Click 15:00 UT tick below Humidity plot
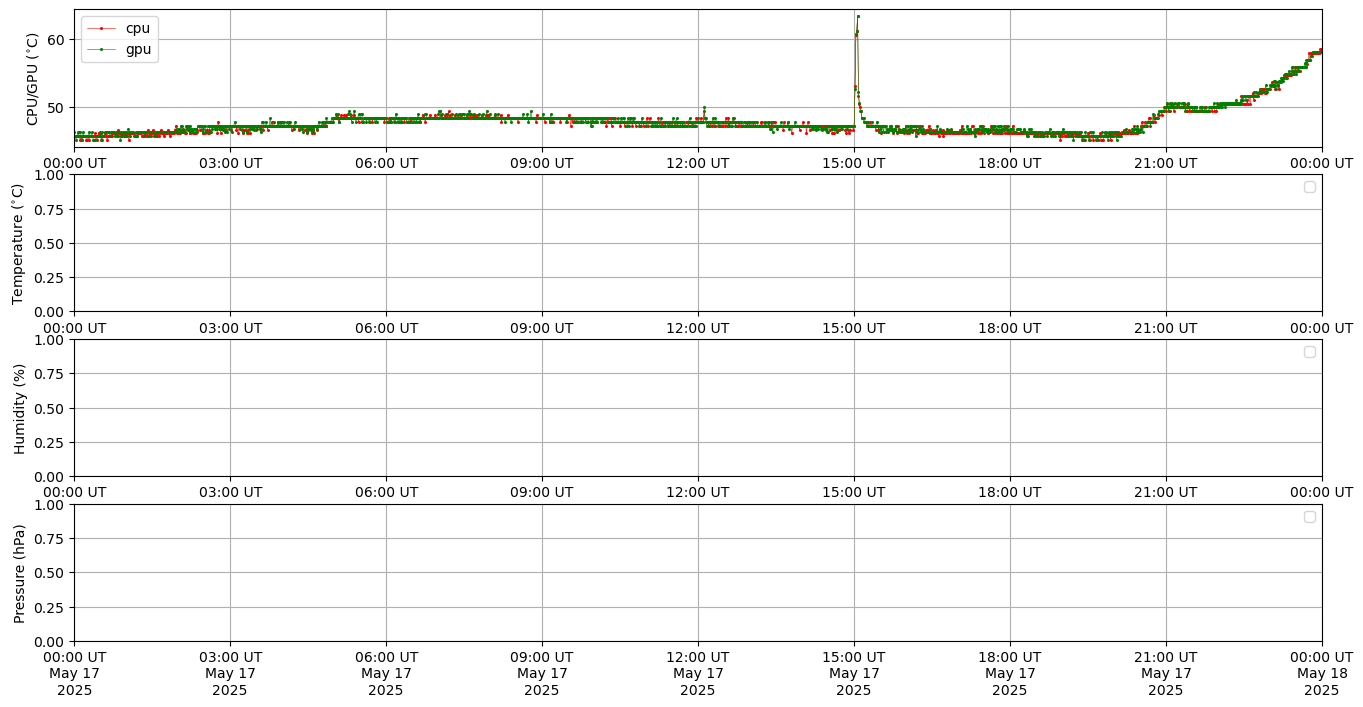Viewport: 1363px width, 707px height. [x=854, y=492]
